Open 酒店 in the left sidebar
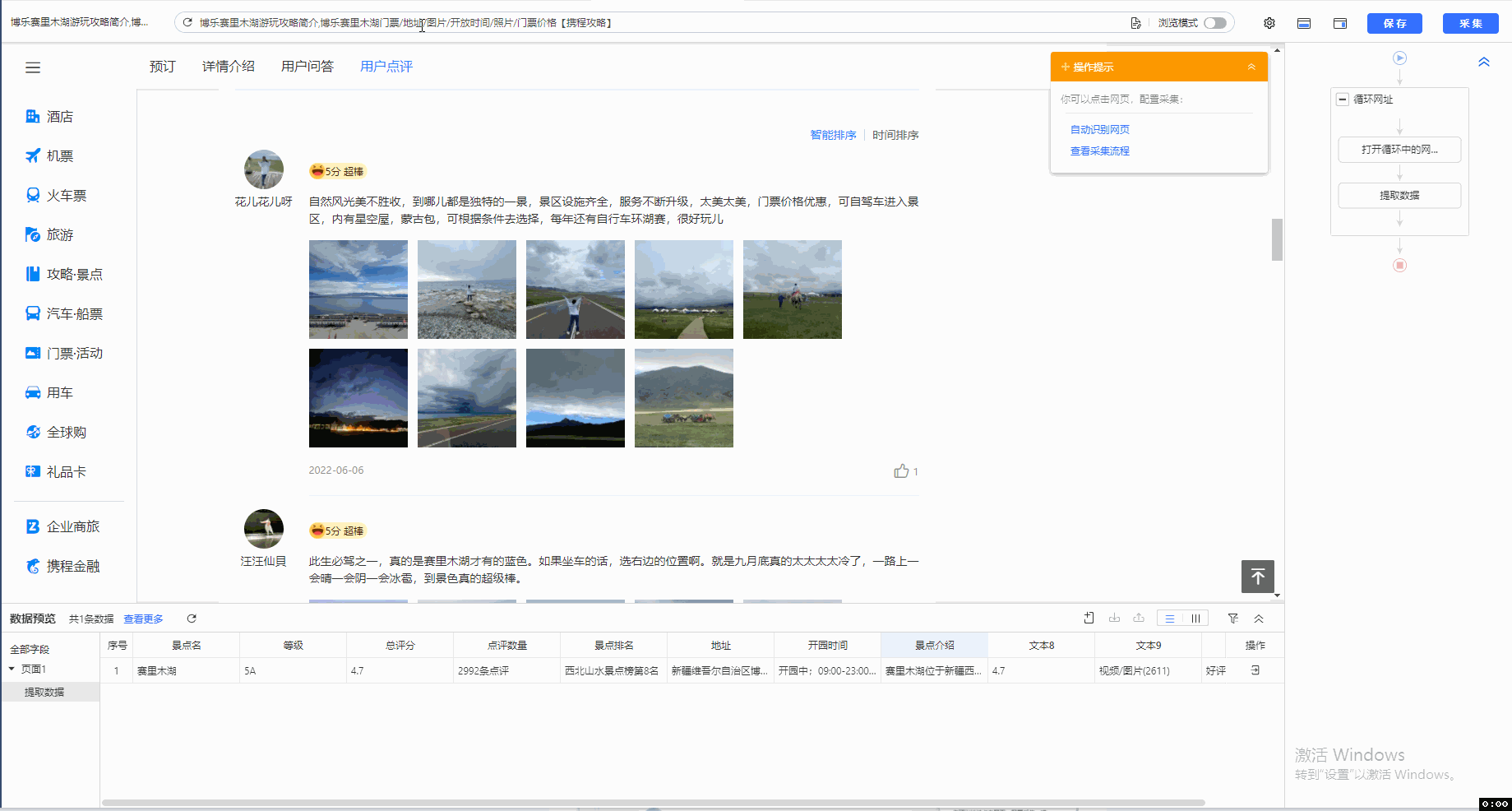Image resolution: width=1512 pixels, height=811 pixels. coord(49,117)
